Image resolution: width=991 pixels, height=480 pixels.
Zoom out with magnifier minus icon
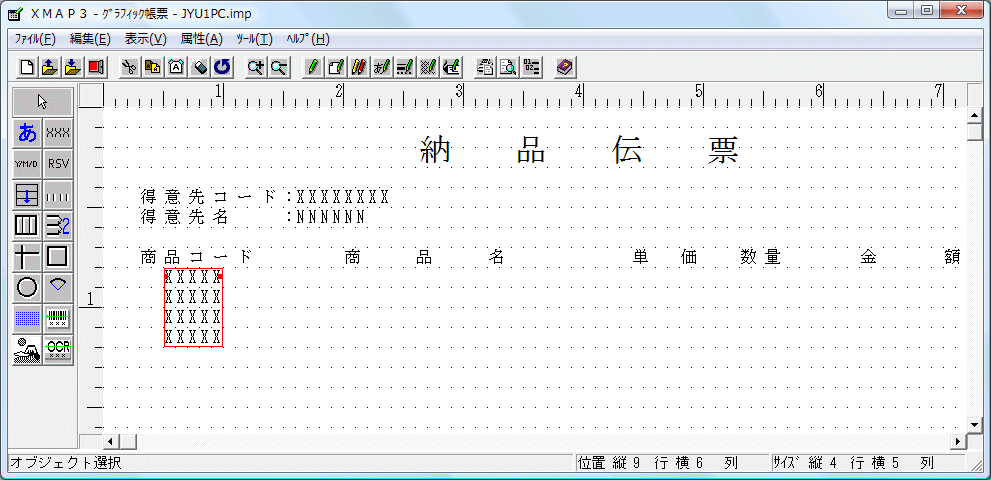[279, 66]
